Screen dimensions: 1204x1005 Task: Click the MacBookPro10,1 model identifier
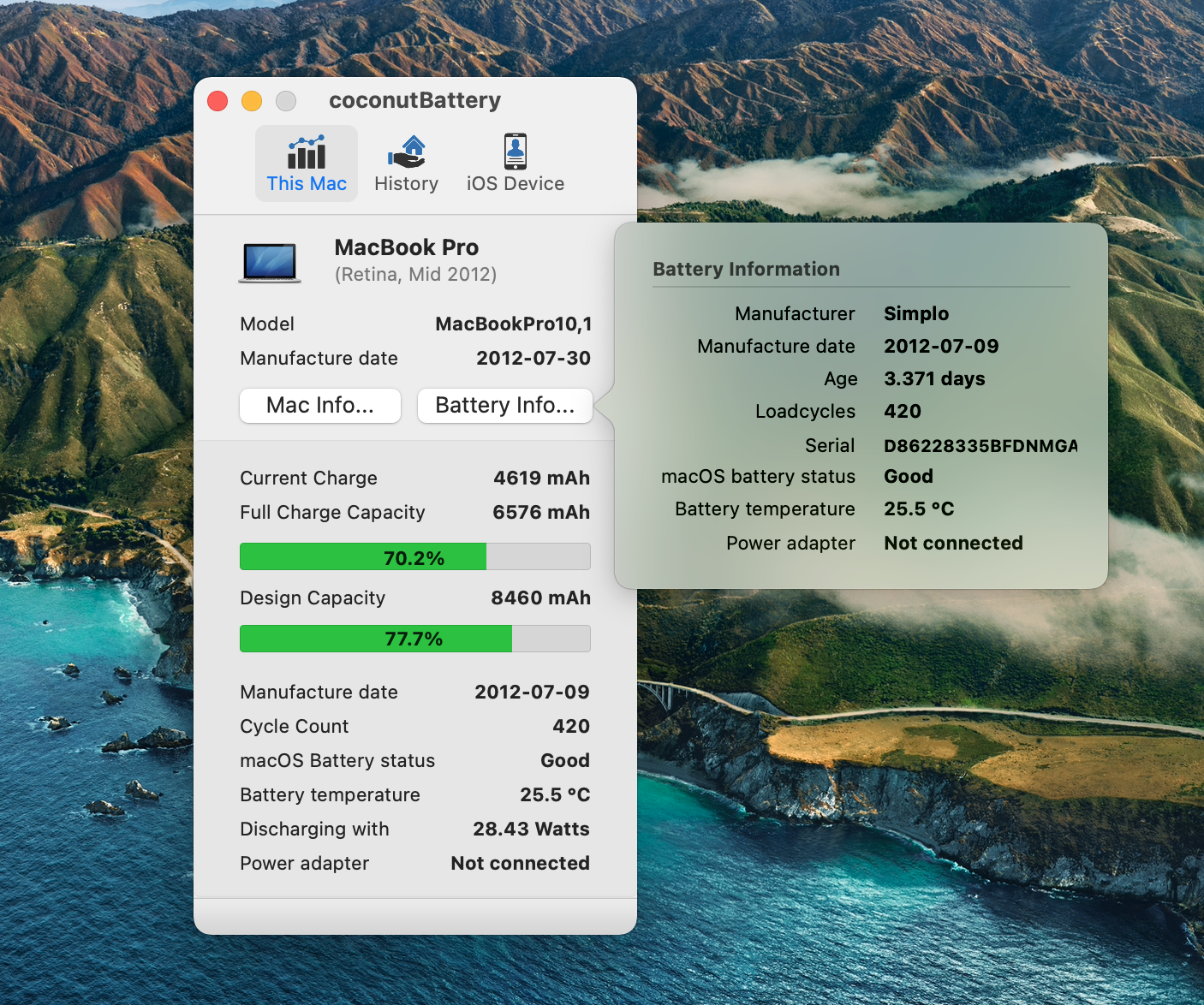(x=513, y=324)
